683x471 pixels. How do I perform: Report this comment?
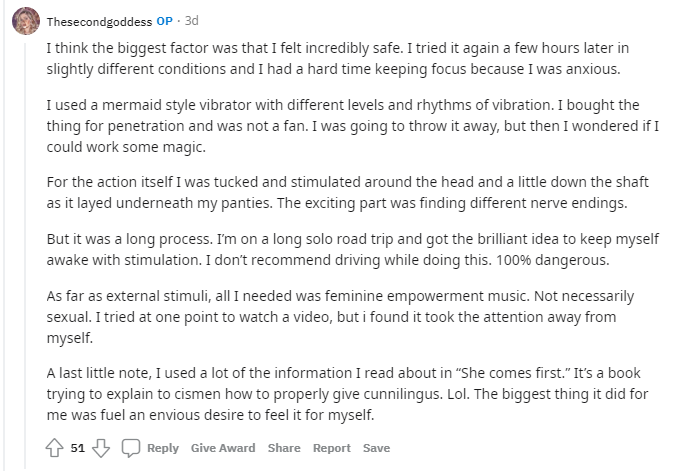[x=331, y=448]
